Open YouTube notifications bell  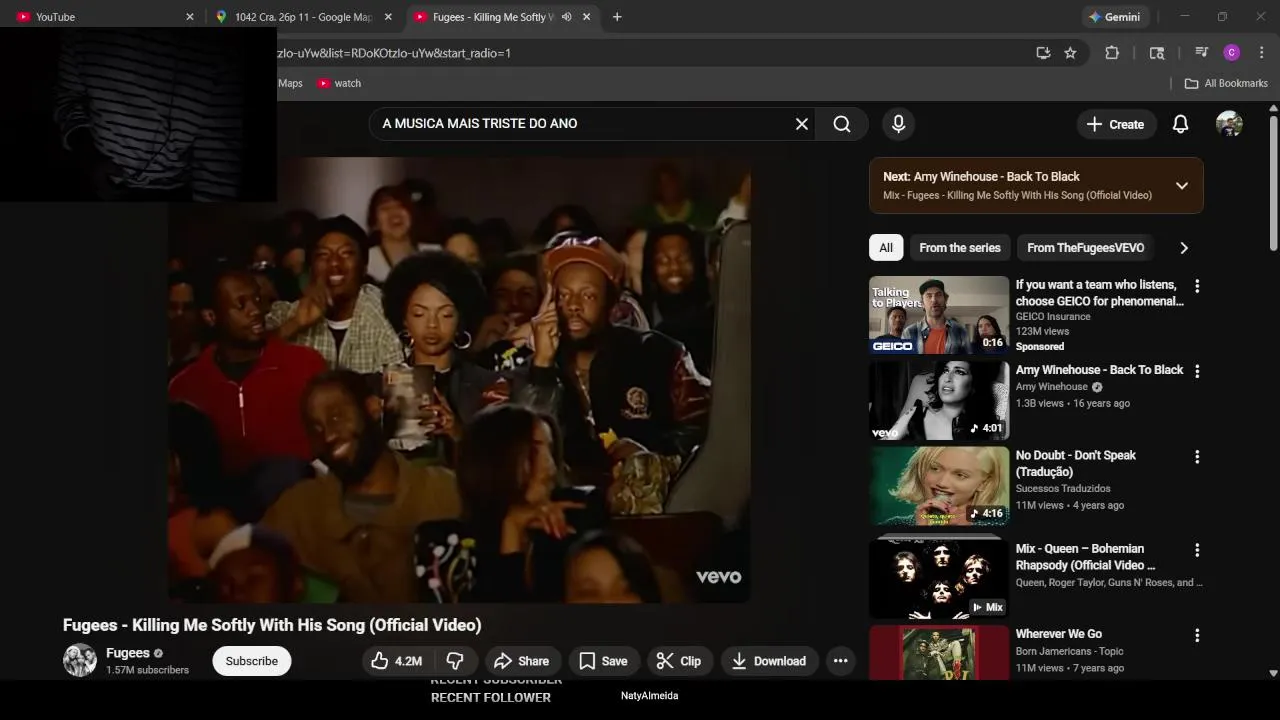1180,124
